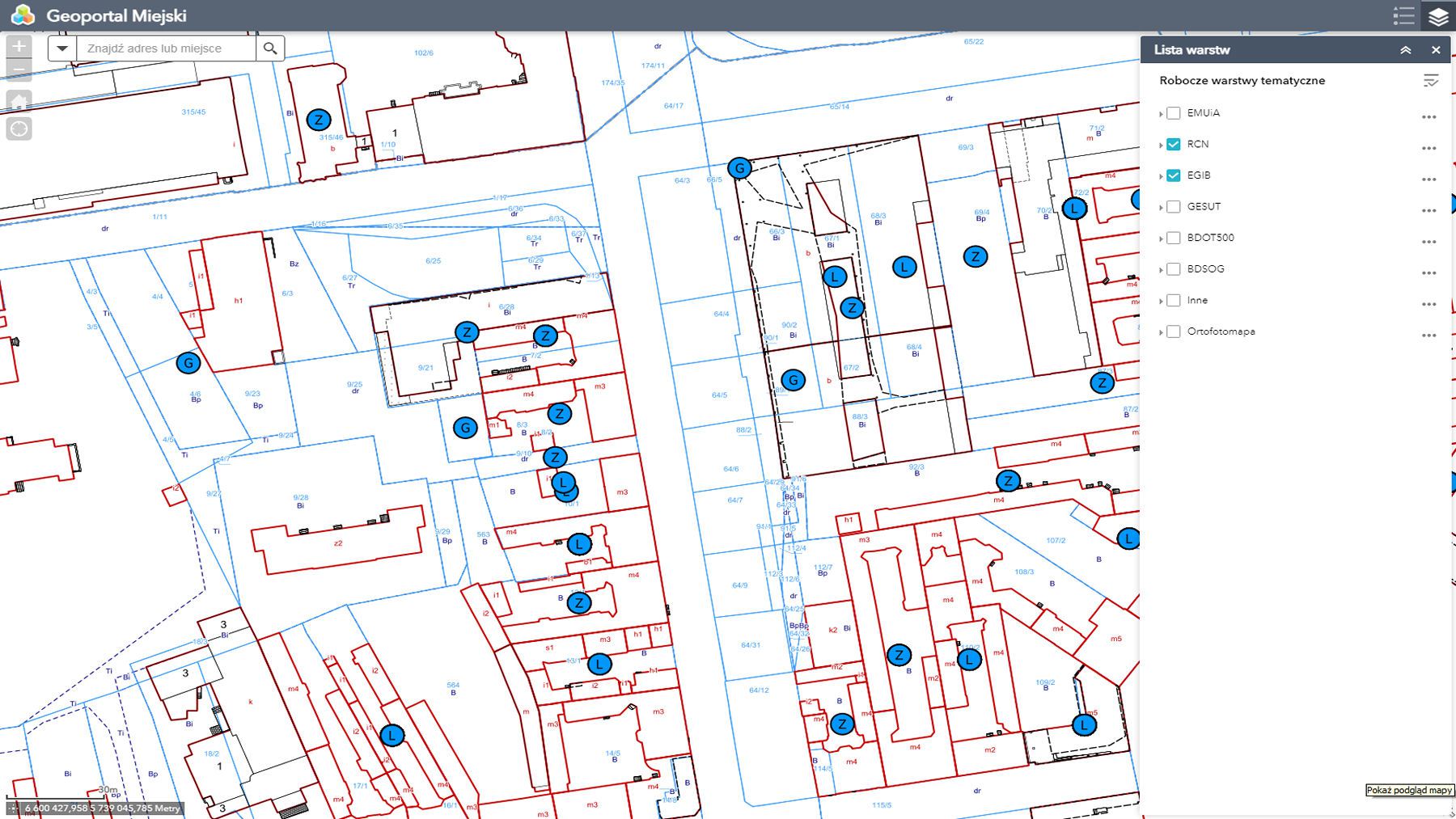The height and width of the screenshot is (819, 1456).
Task: Uncheck the EGIB layer checkbox
Action: [1174, 175]
